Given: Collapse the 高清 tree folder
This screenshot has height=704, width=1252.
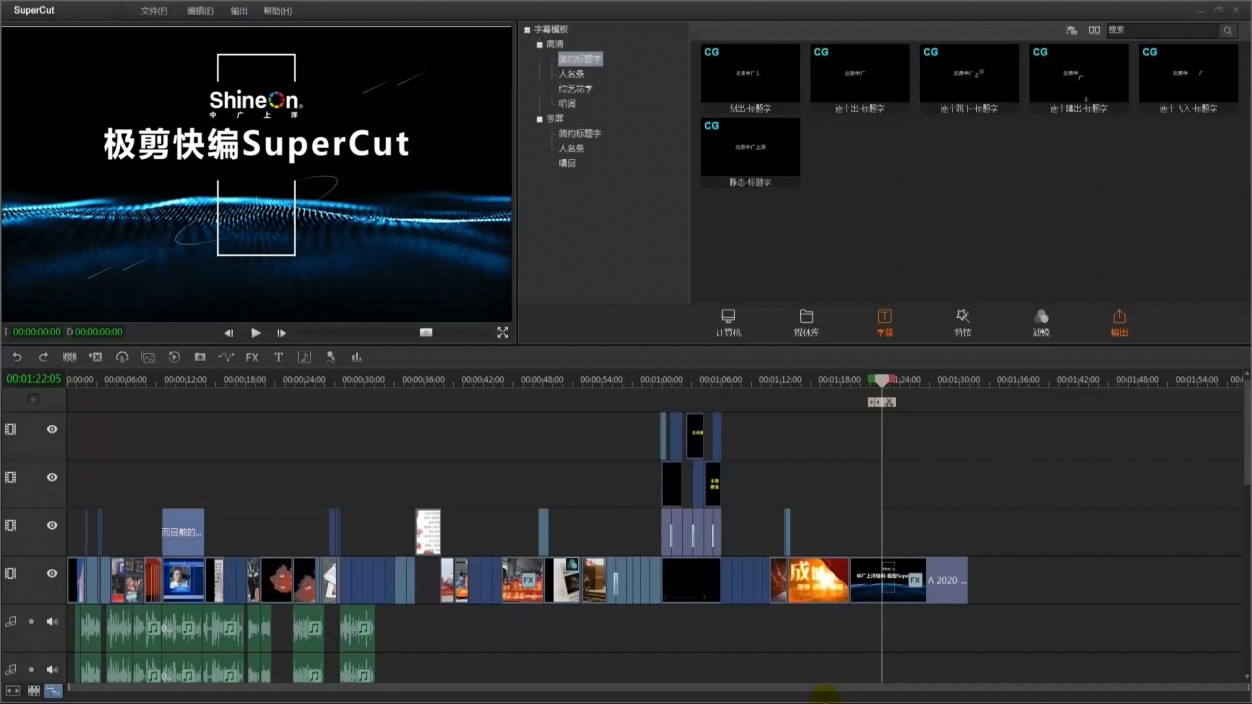Looking at the screenshot, I should 540,45.
